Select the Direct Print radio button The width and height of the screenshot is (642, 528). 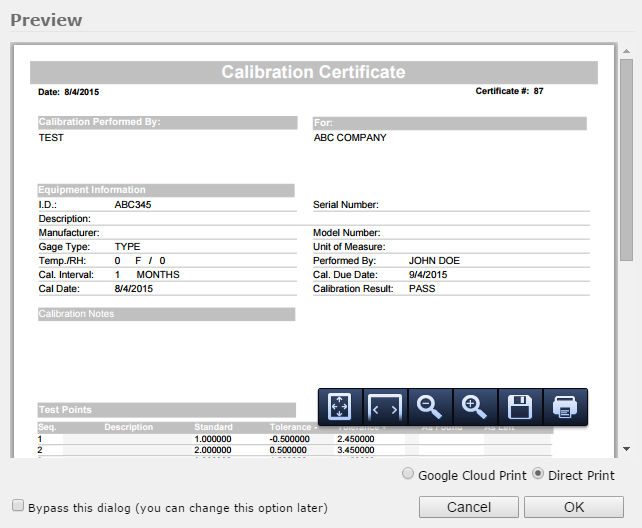click(539, 475)
